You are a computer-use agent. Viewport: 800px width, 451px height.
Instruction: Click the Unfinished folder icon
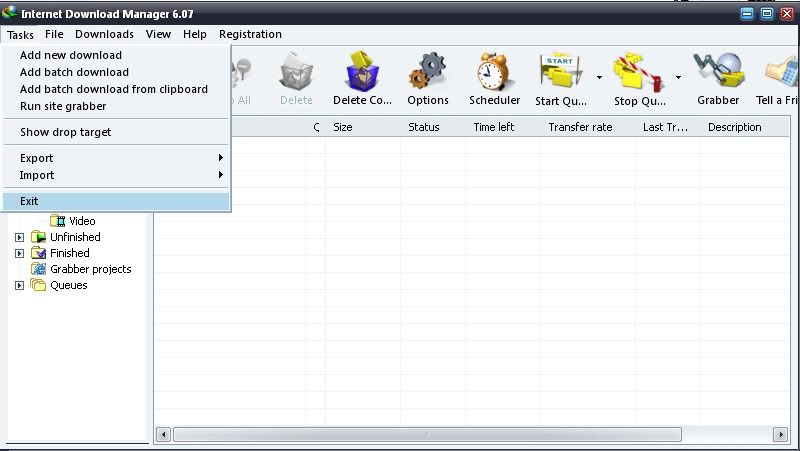pos(38,237)
